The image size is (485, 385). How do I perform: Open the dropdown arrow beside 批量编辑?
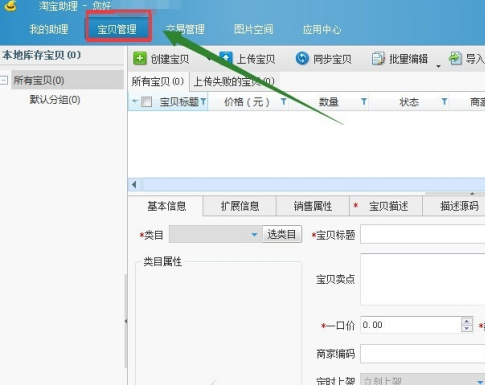439,66
